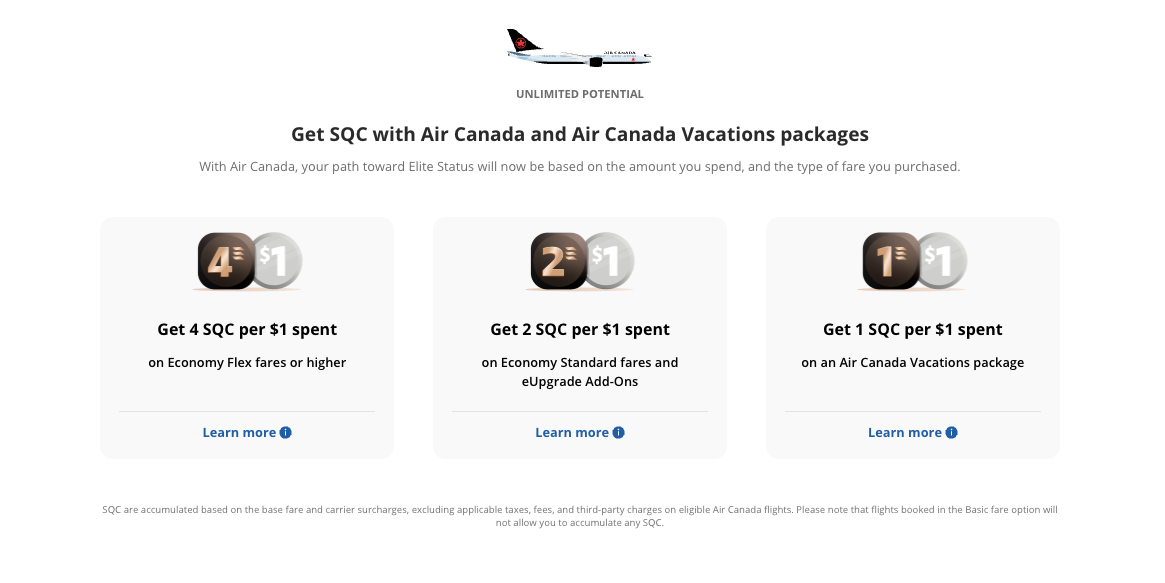This screenshot has height=583, width=1165.
Task: Click the info icon beside the first Learn more
Action: (x=284, y=432)
